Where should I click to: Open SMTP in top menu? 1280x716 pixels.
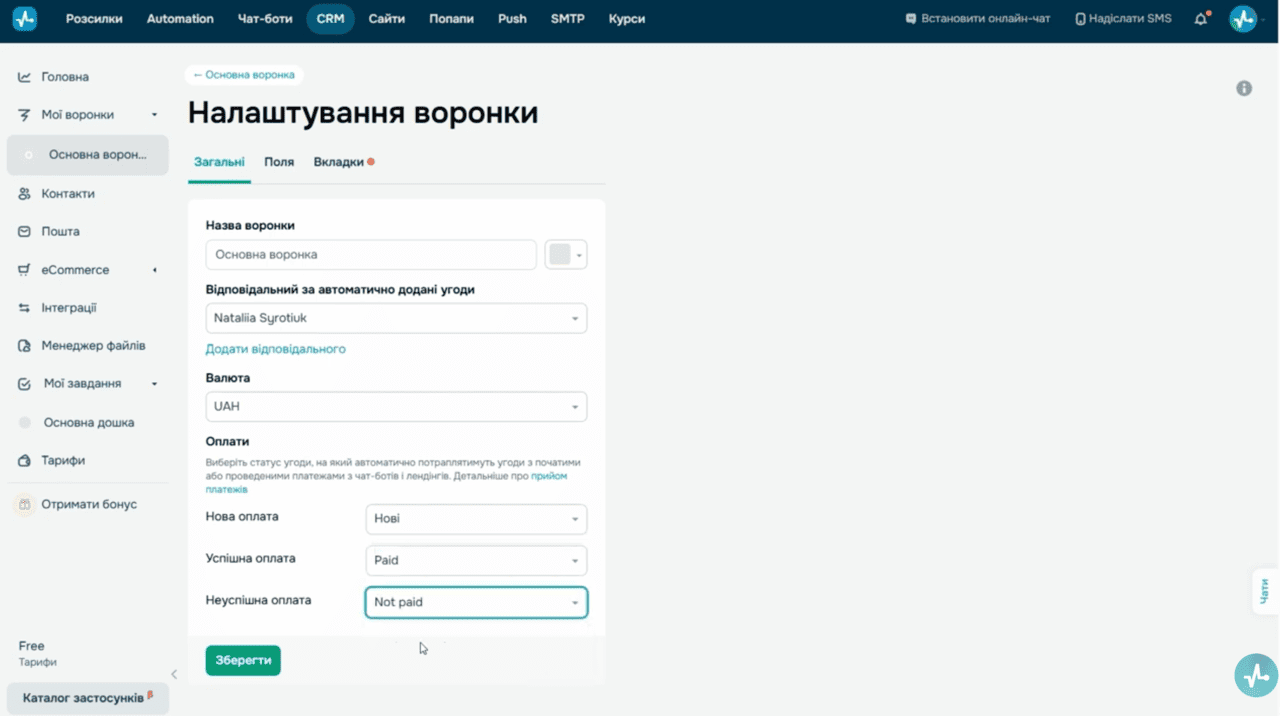point(567,19)
